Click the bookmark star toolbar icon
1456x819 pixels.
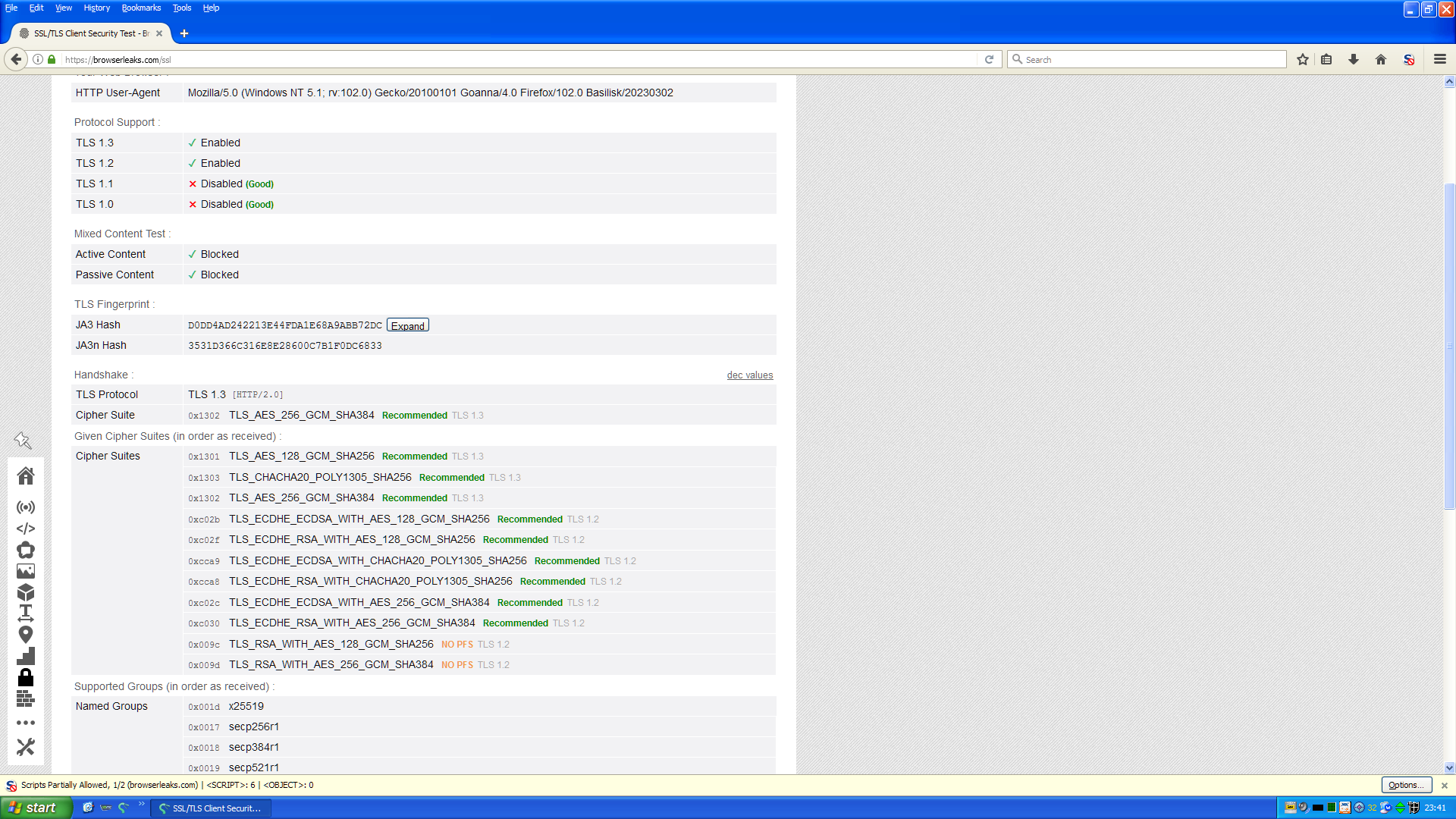[x=1303, y=59]
